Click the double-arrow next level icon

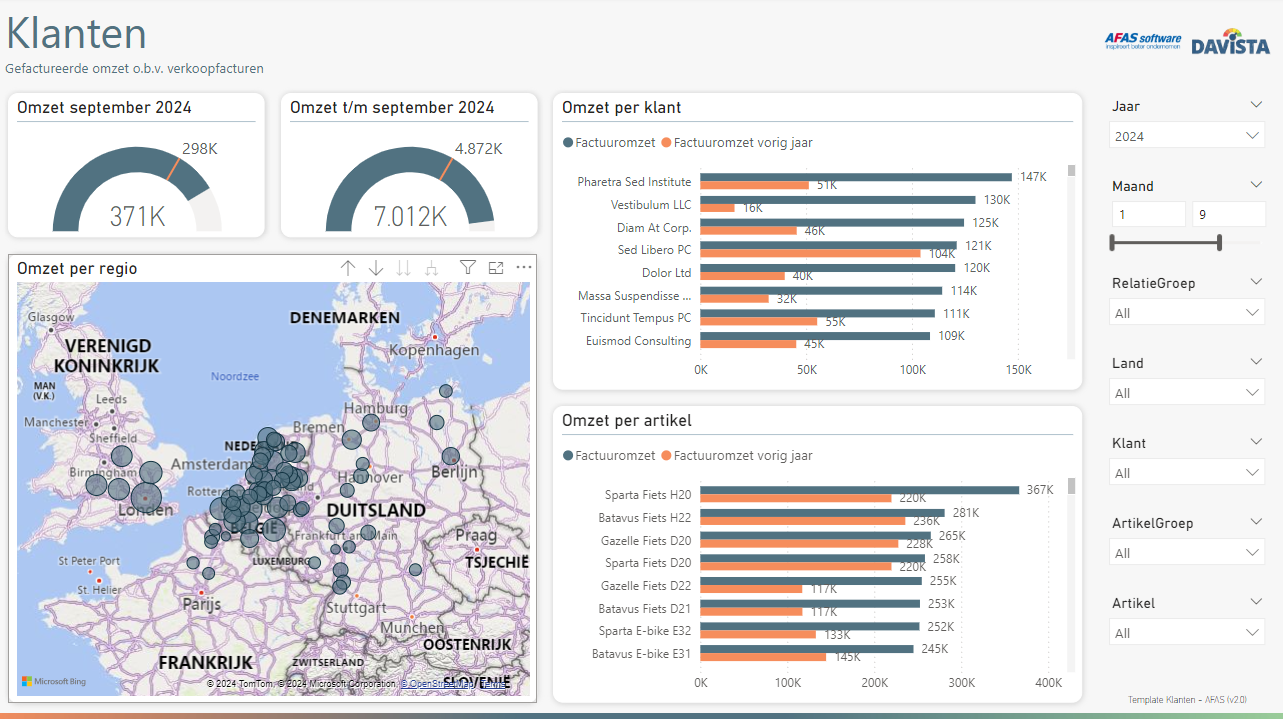pyautogui.click(x=404, y=268)
